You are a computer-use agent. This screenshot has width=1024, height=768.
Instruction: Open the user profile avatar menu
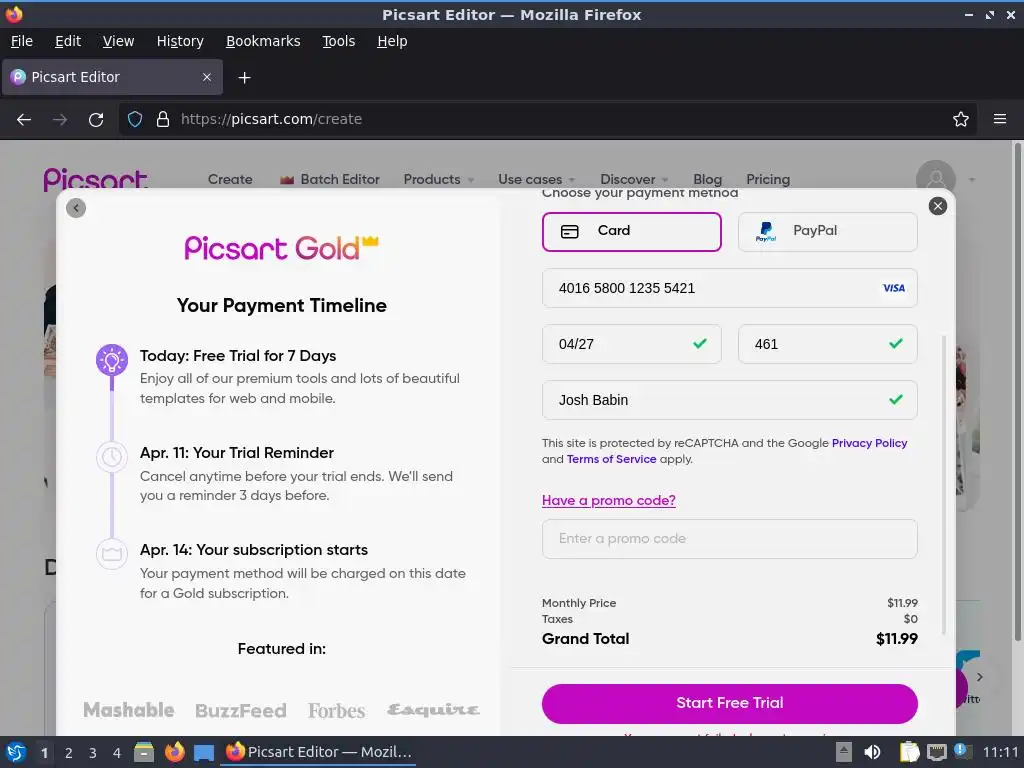[936, 178]
